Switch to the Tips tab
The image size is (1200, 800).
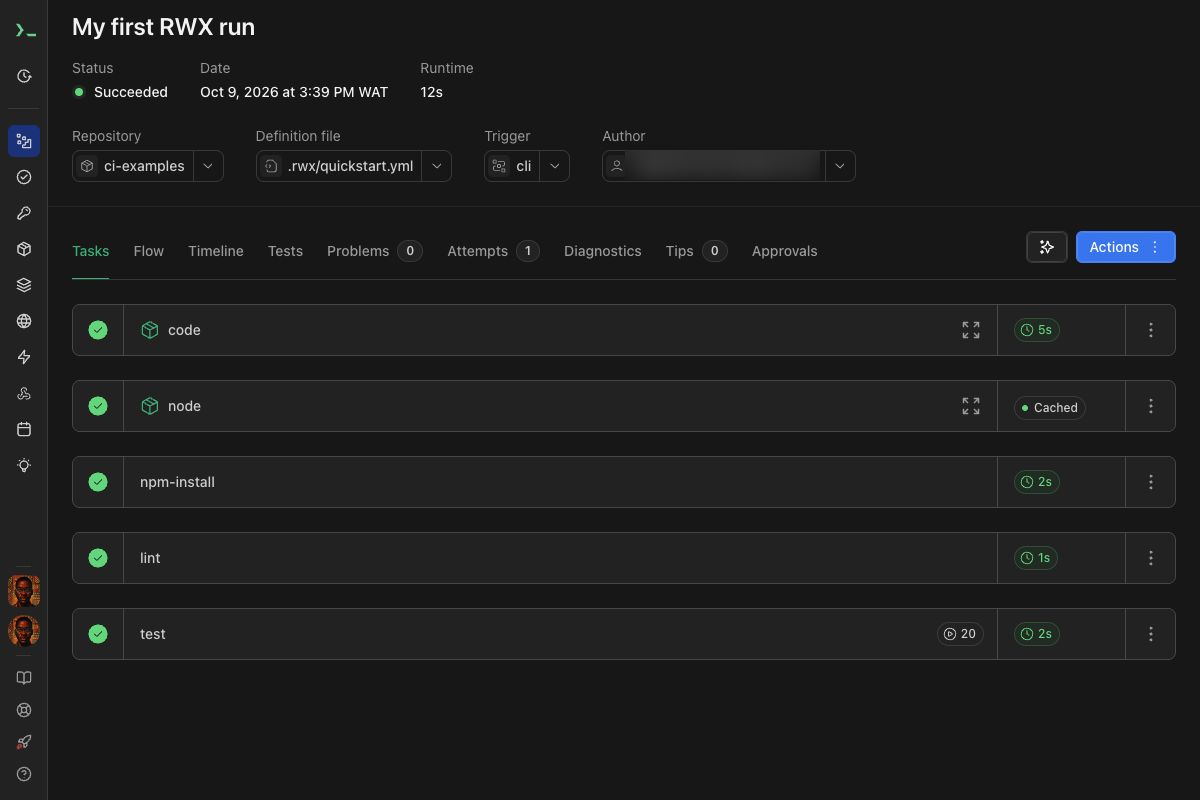[x=697, y=251]
